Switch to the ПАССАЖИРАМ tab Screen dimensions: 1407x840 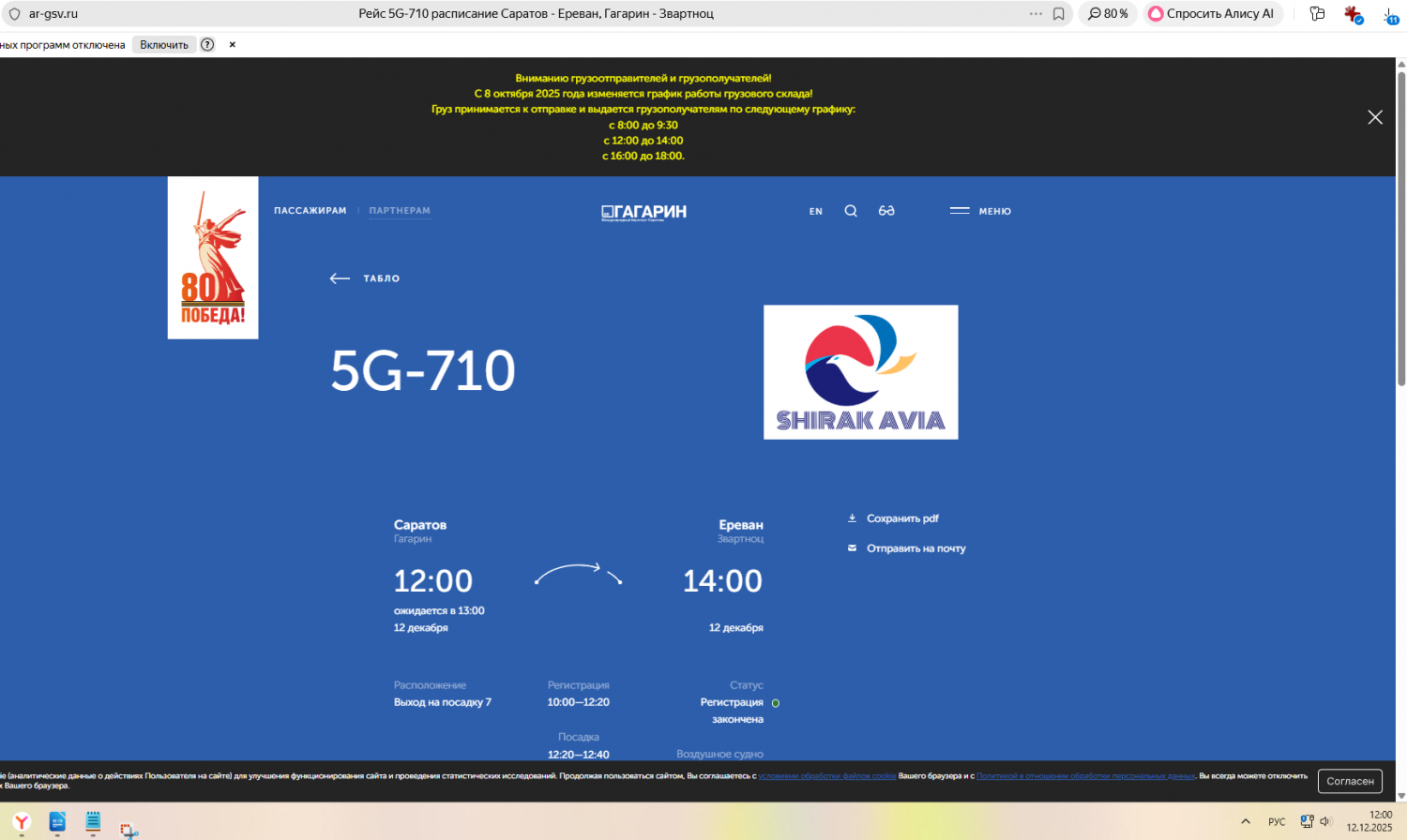point(310,211)
